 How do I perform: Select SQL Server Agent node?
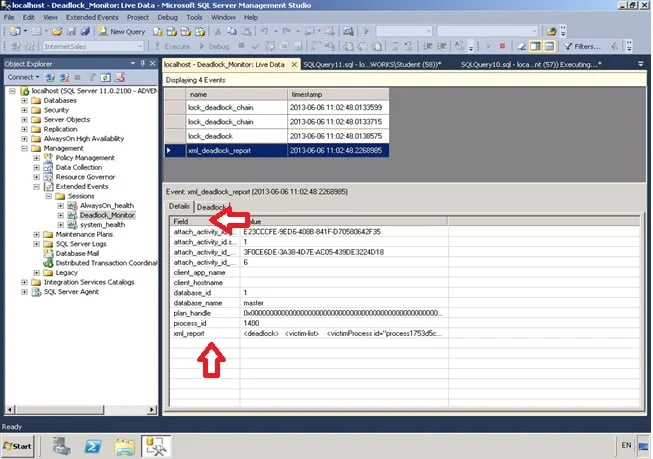click(71, 292)
